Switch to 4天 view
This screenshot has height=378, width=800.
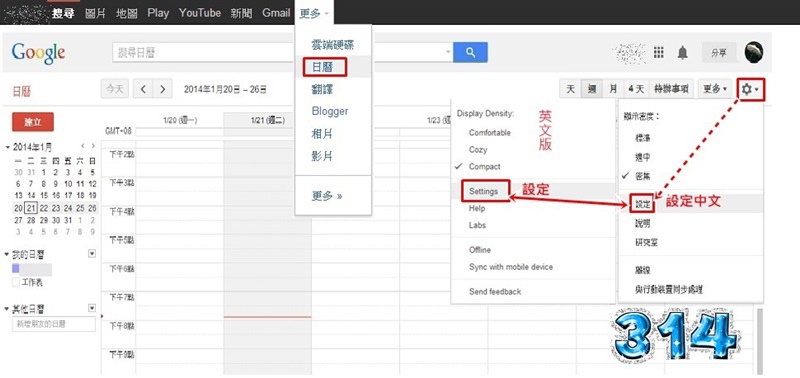[x=636, y=89]
